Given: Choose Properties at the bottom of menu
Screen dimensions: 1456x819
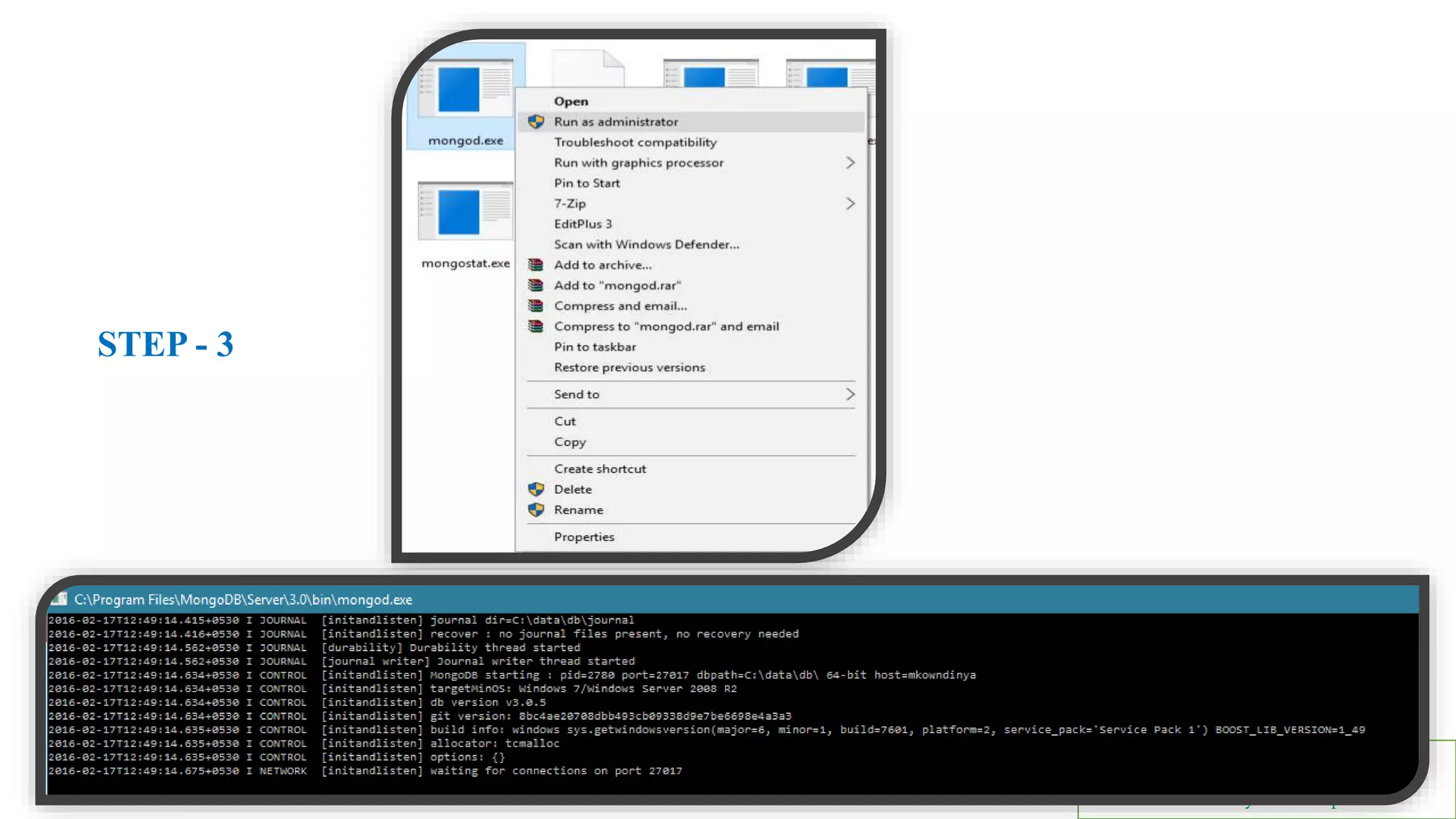Looking at the screenshot, I should pyautogui.click(x=584, y=537).
